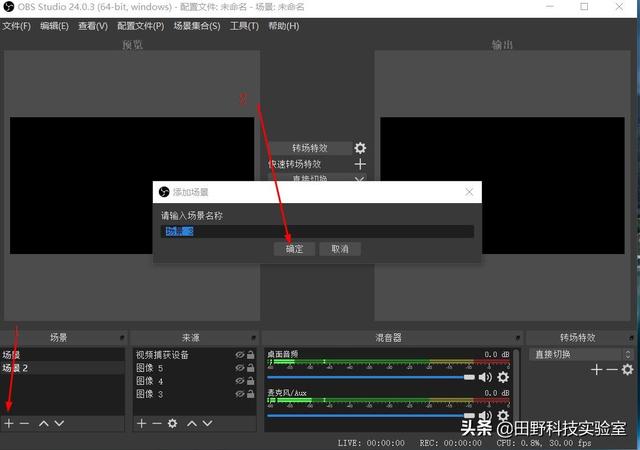Close the 添加场景 dialog
The image size is (640, 450).
click(469, 192)
